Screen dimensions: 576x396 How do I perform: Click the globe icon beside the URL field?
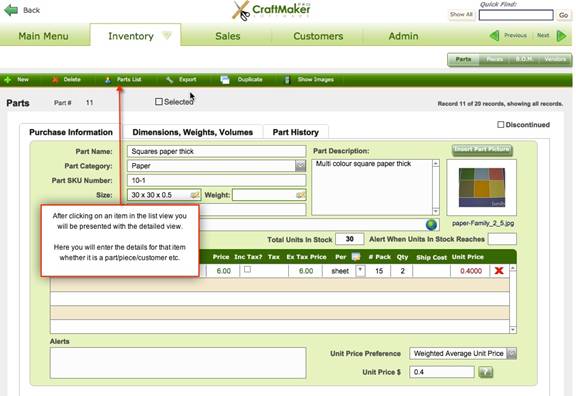tap(431, 225)
